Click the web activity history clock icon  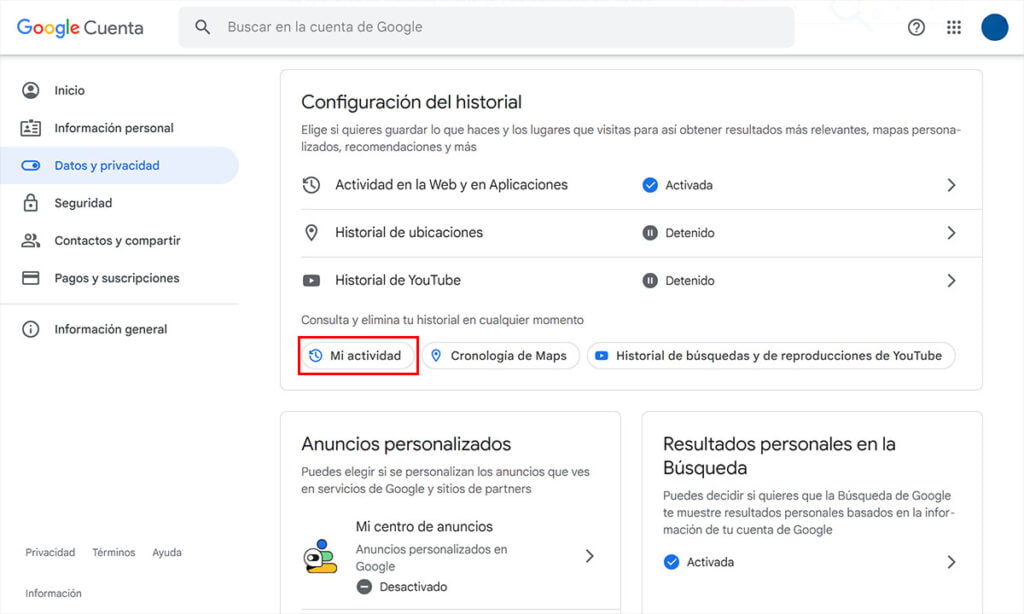click(x=312, y=185)
